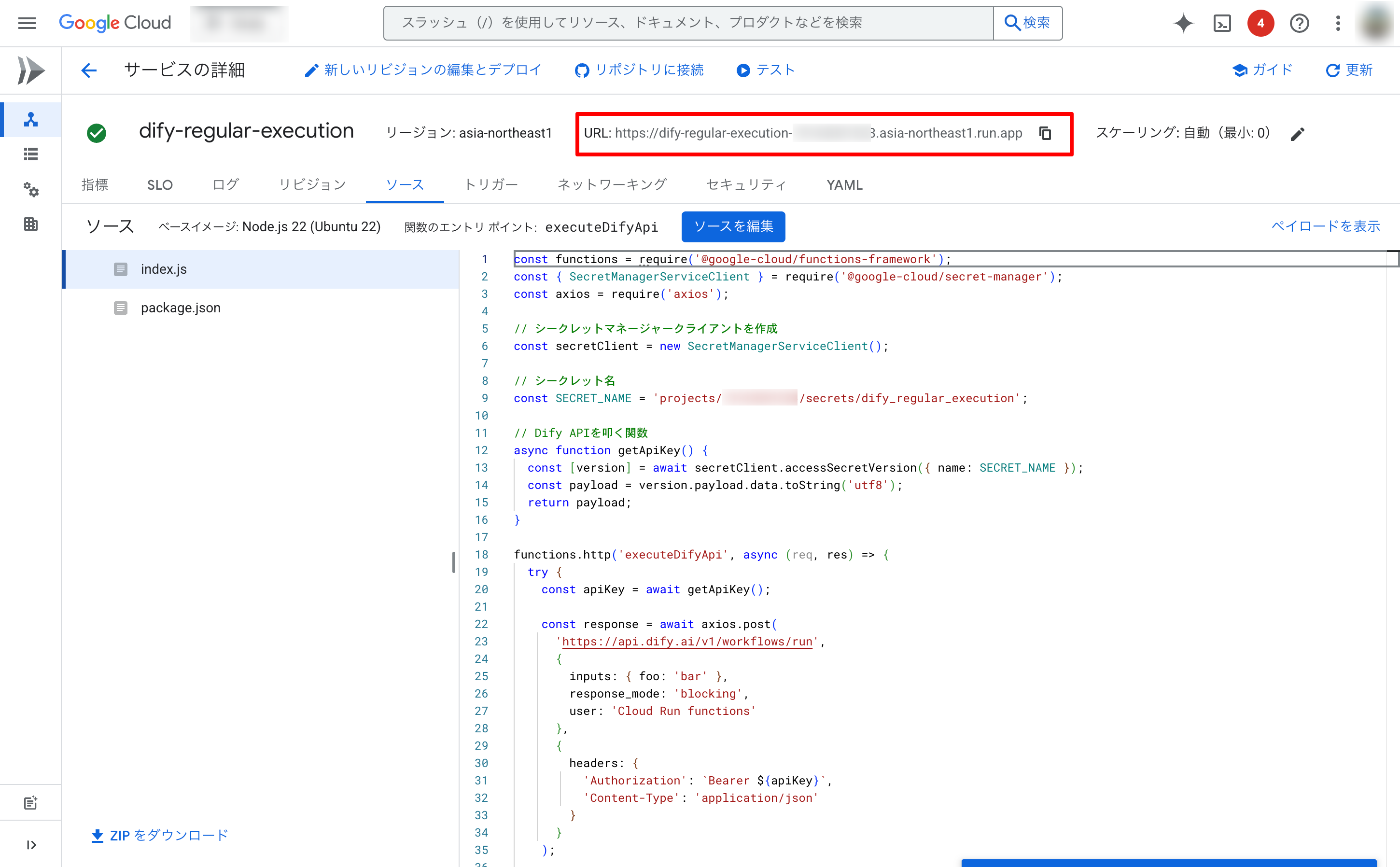Switch to the トリガー tab
This screenshot has width=1400, height=867.
point(491,184)
